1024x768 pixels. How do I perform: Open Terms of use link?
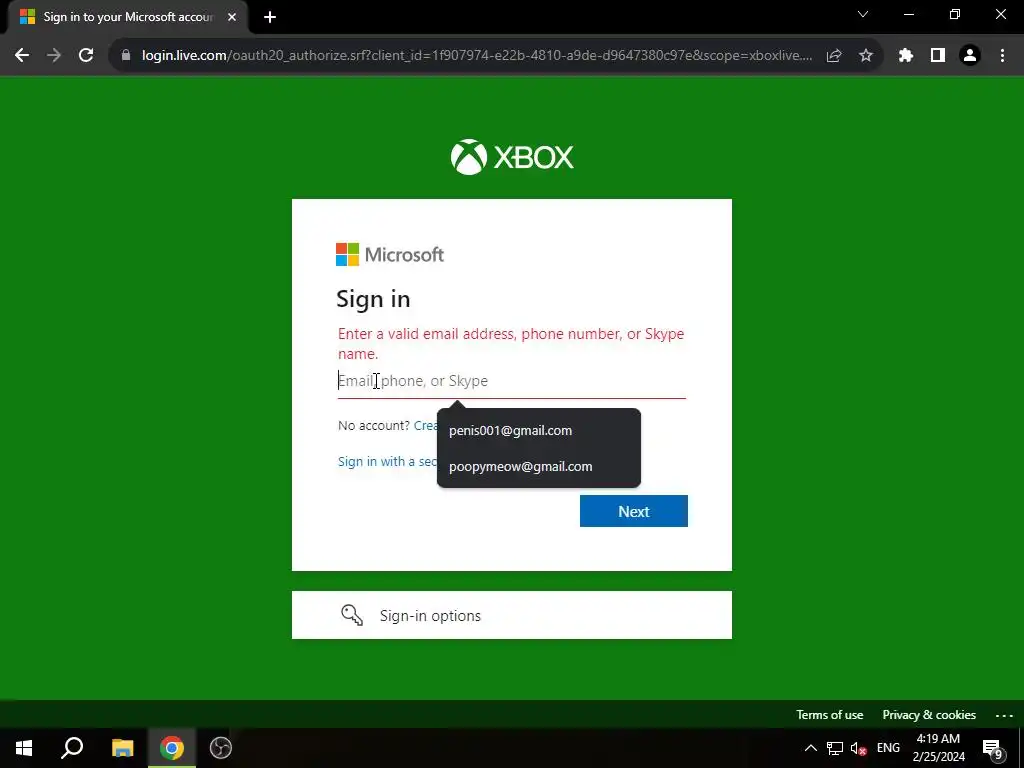[829, 715]
